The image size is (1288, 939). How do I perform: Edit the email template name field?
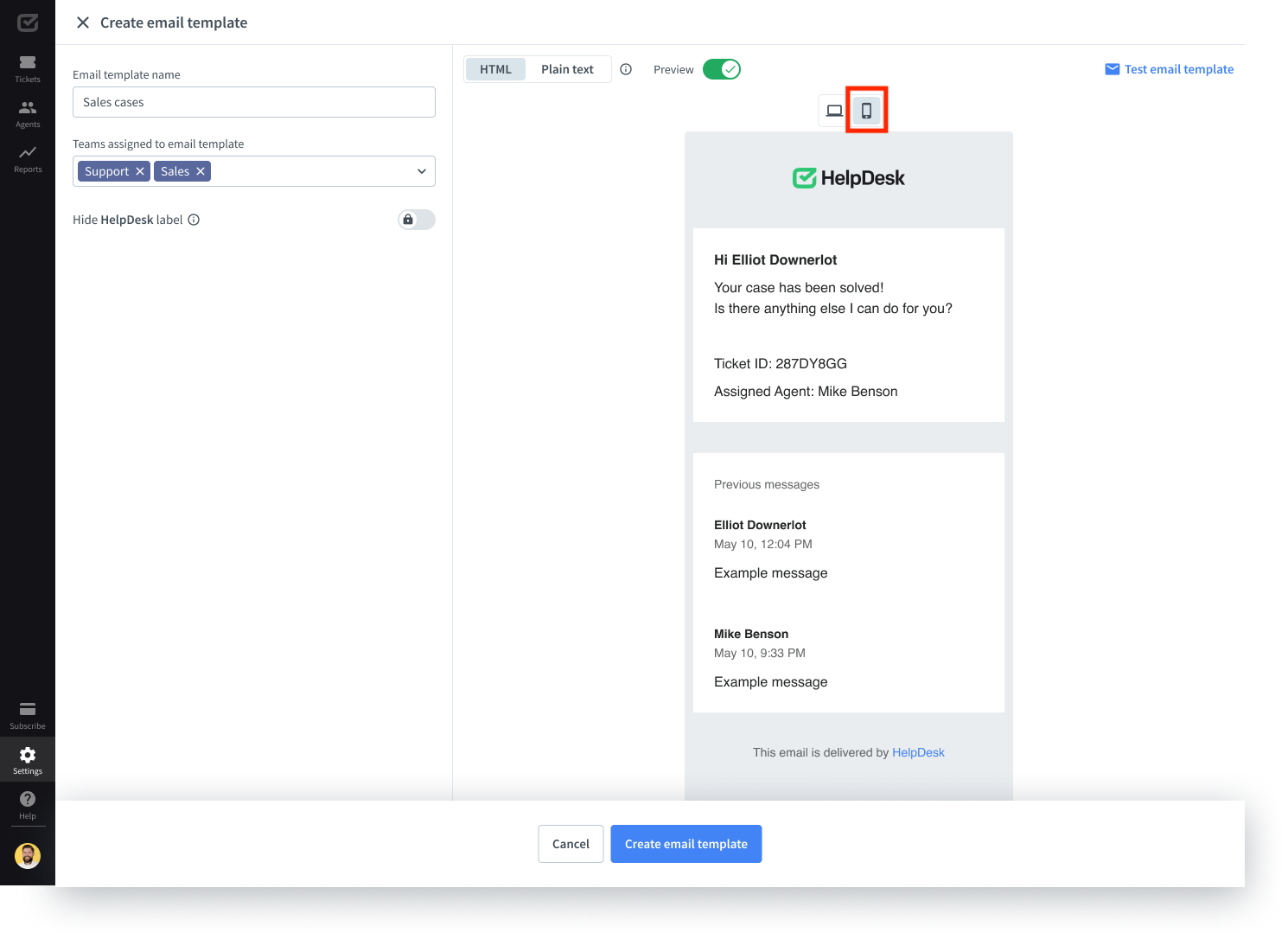(x=253, y=102)
